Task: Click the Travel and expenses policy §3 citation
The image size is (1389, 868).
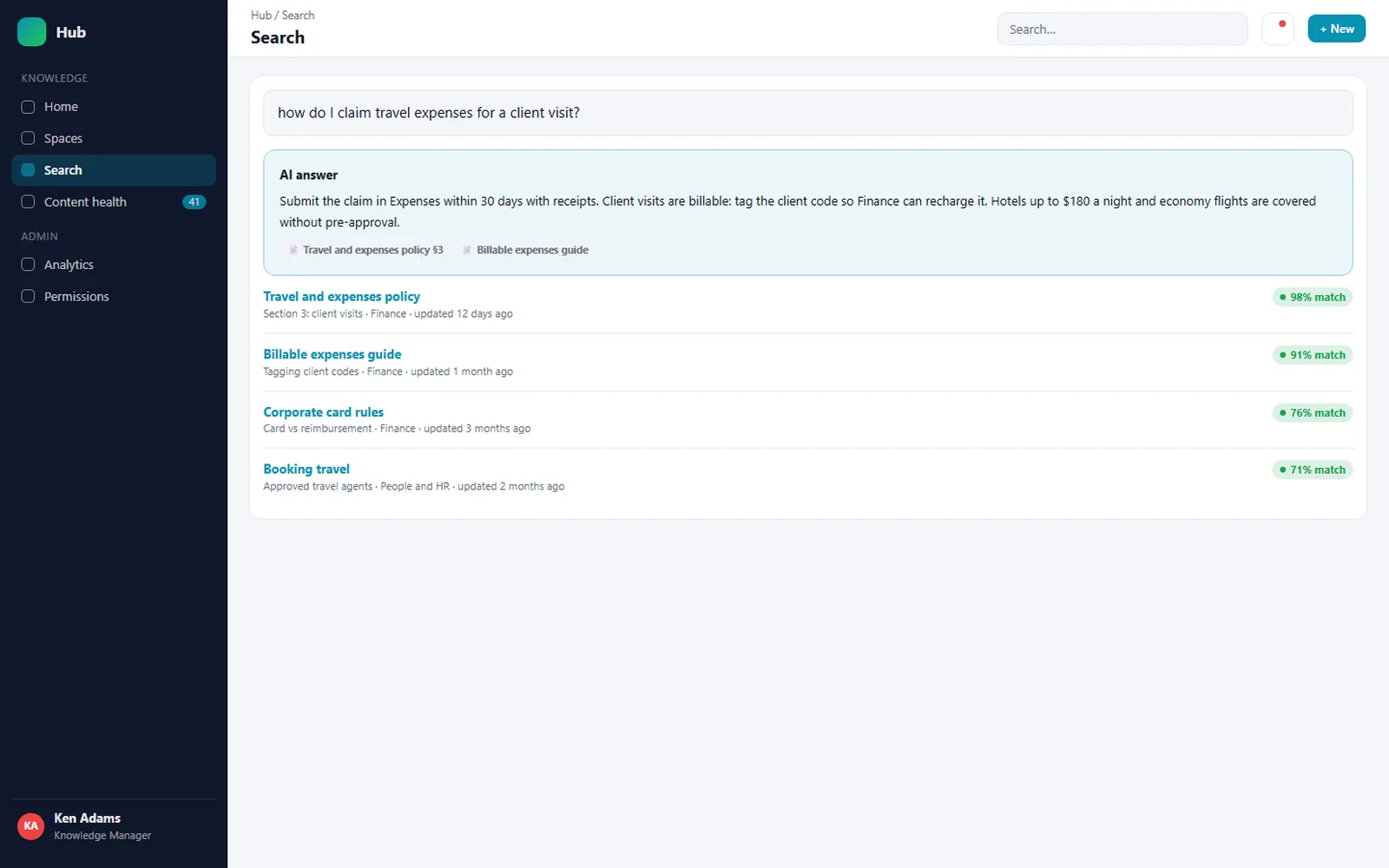Action: click(365, 250)
